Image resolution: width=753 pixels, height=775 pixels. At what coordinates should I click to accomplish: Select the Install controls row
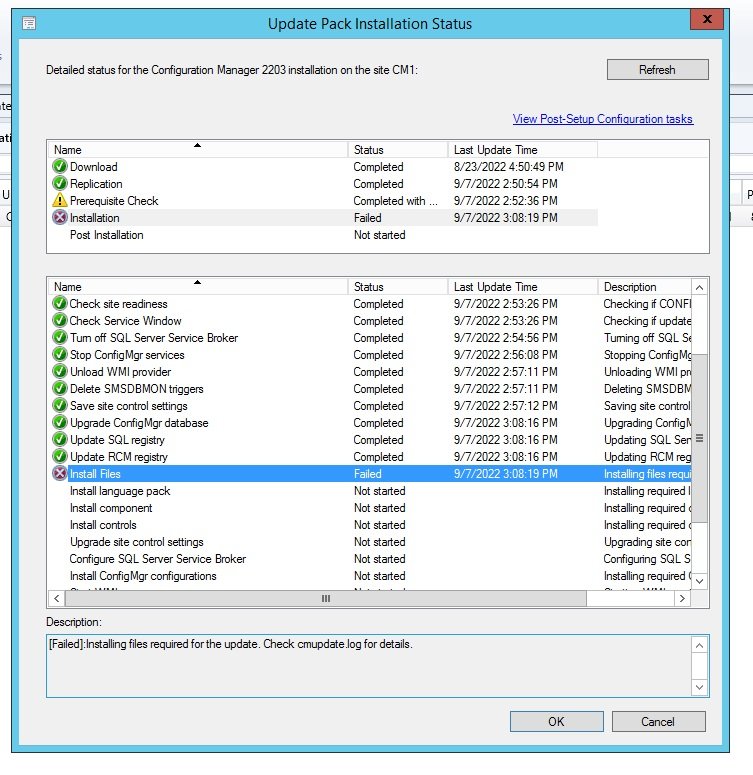tap(369, 525)
